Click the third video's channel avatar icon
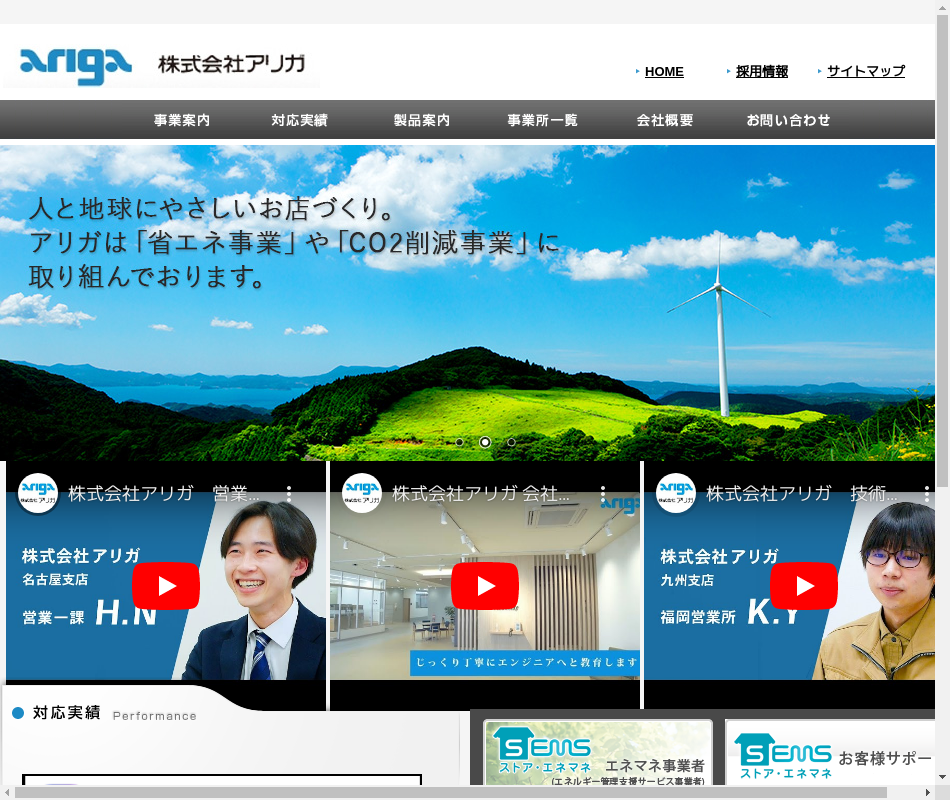 pos(676,493)
